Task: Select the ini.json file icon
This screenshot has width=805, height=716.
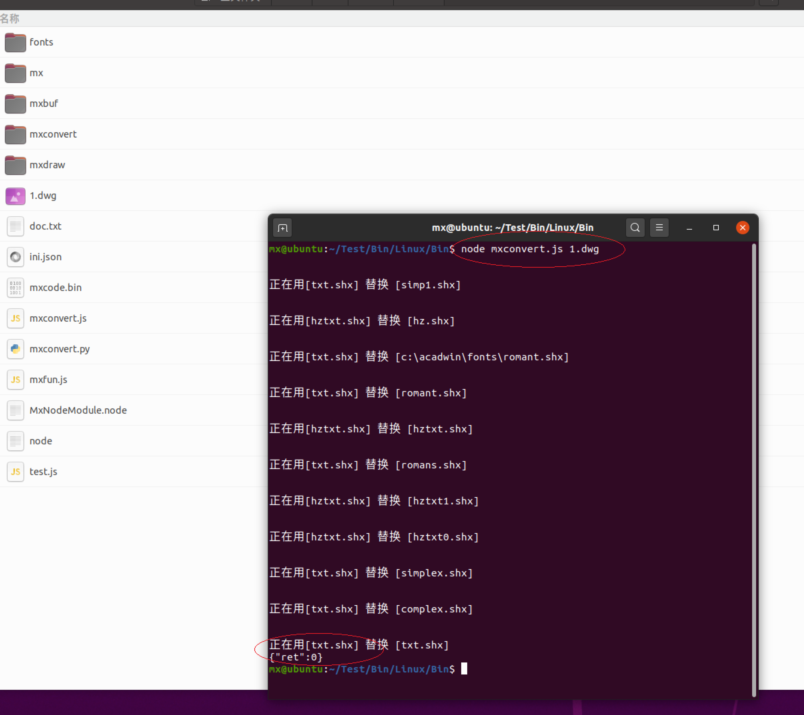Action: click(x=15, y=257)
